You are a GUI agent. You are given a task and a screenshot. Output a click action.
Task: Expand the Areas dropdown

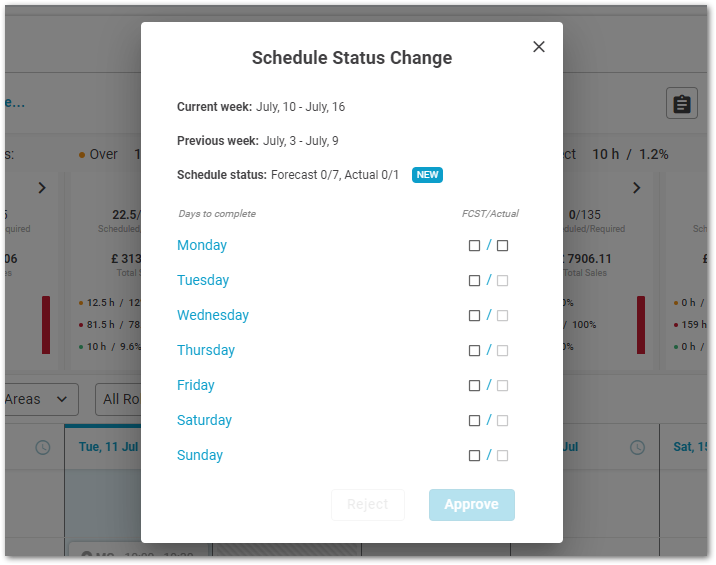coord(39,399)
